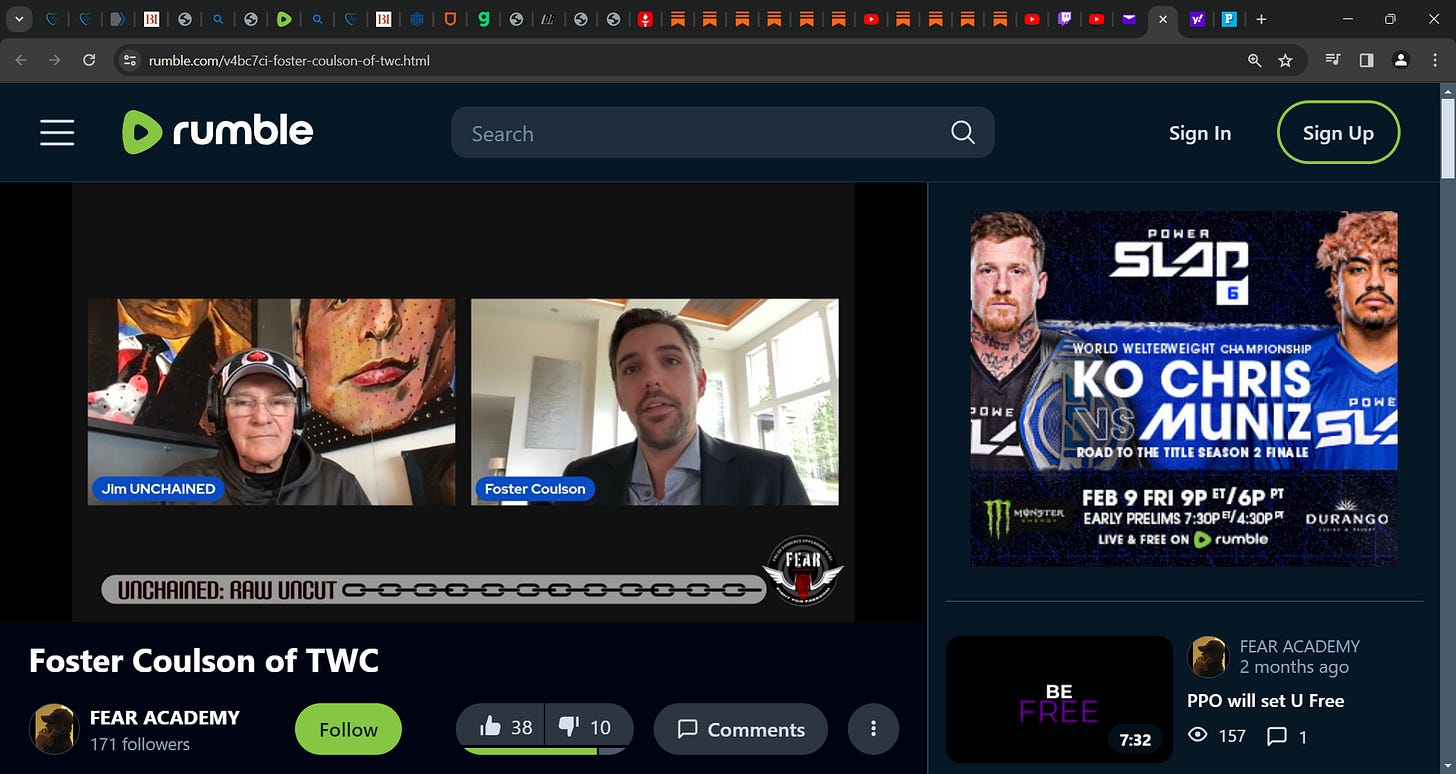Image resolution: width=1456 pixels, height=774 pixels.
Task: Bookmark this page with the star
Action: 1285,60
